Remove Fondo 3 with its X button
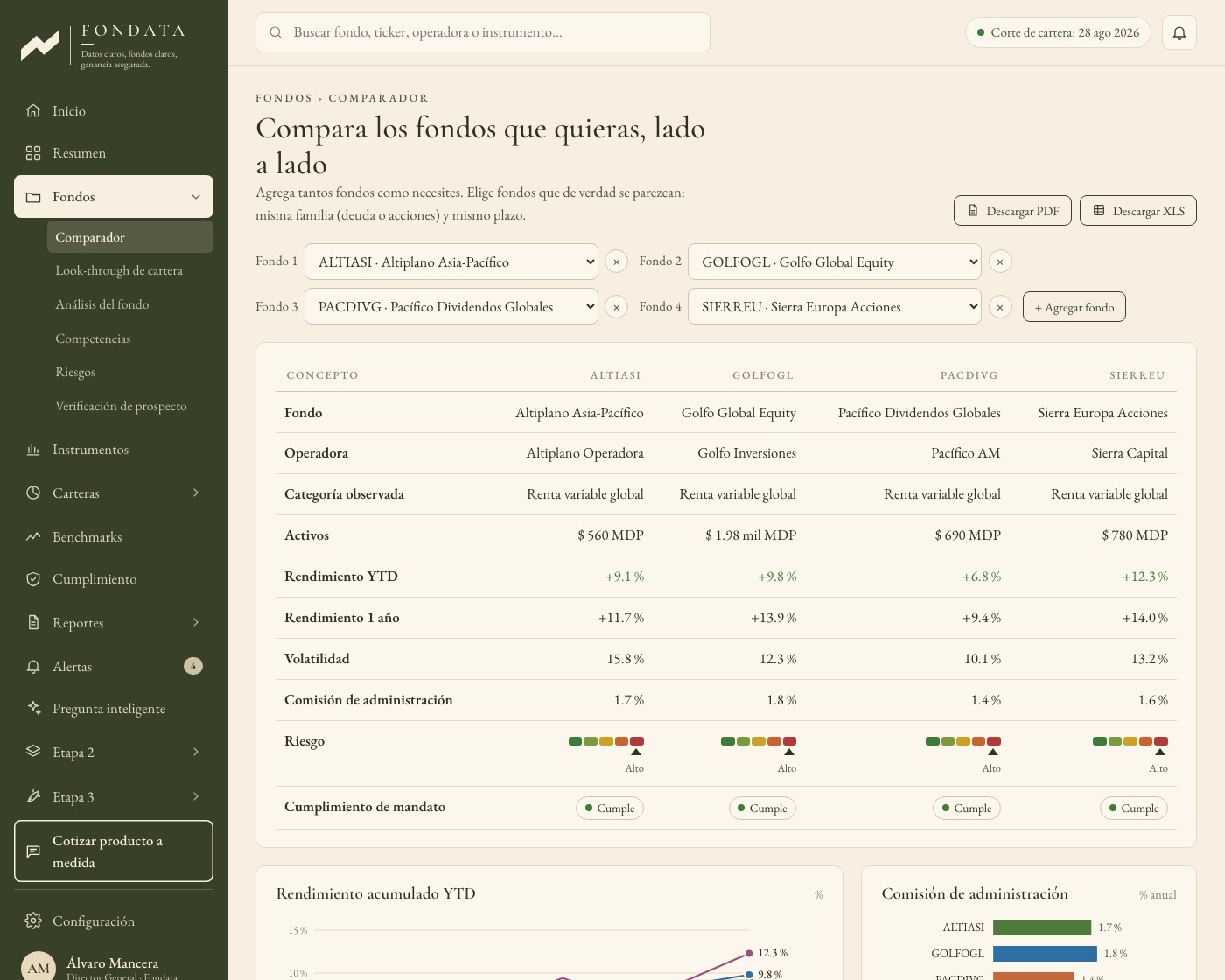Image resolution: width=1225 pixels, height=980 pixels. (x=617, y=307)
